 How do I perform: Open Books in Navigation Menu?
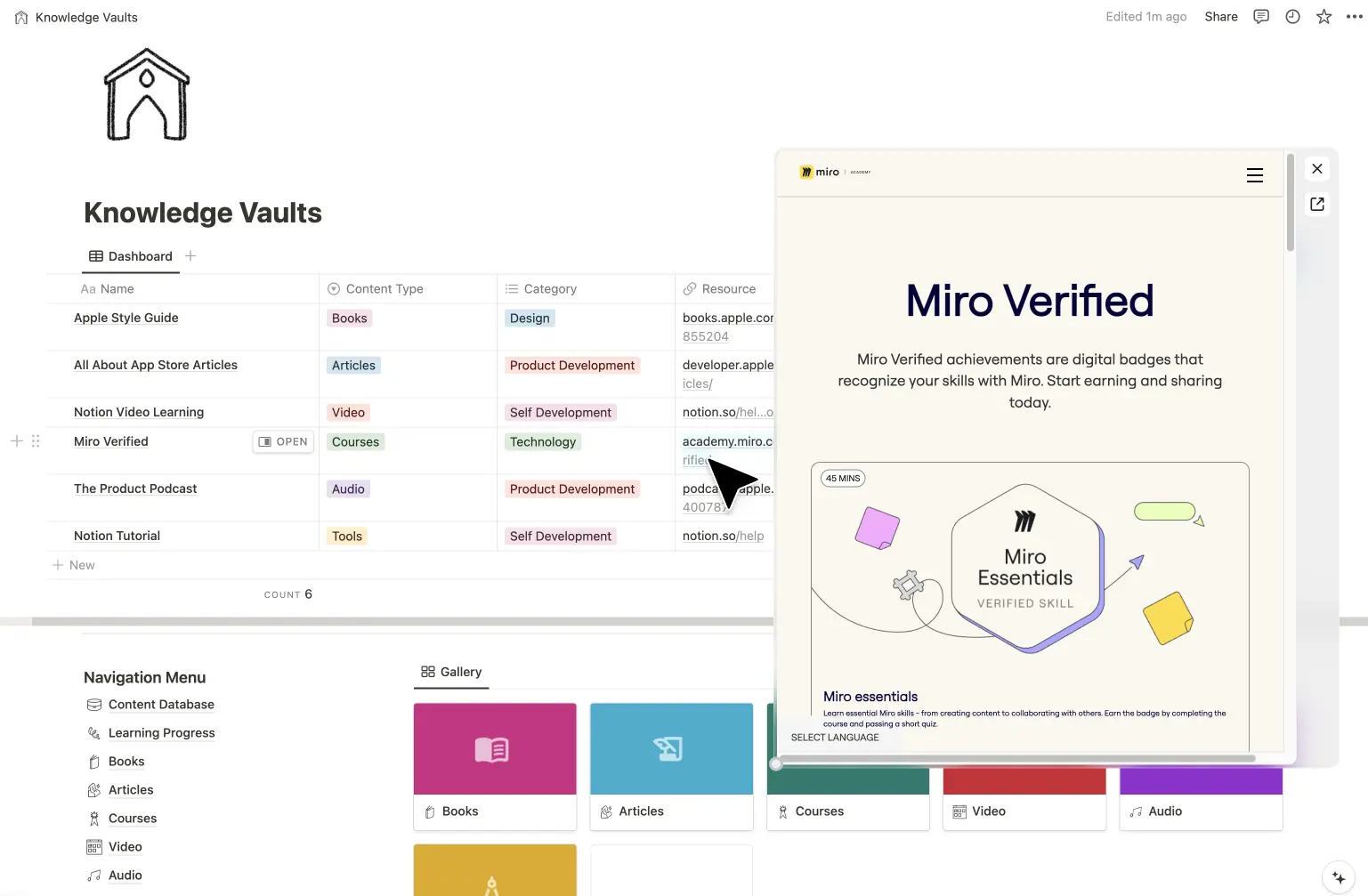[x=126, y=762]
